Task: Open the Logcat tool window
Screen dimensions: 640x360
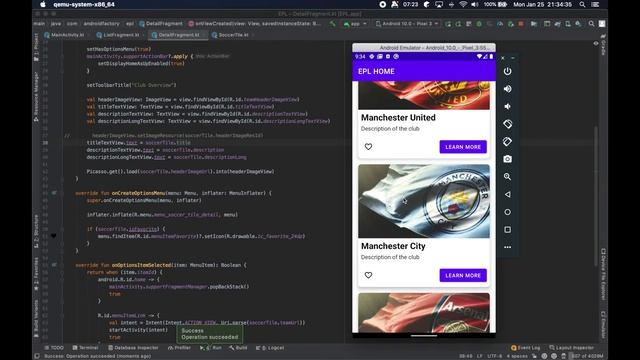Action: pyautogui.click(x=270, y=348)
